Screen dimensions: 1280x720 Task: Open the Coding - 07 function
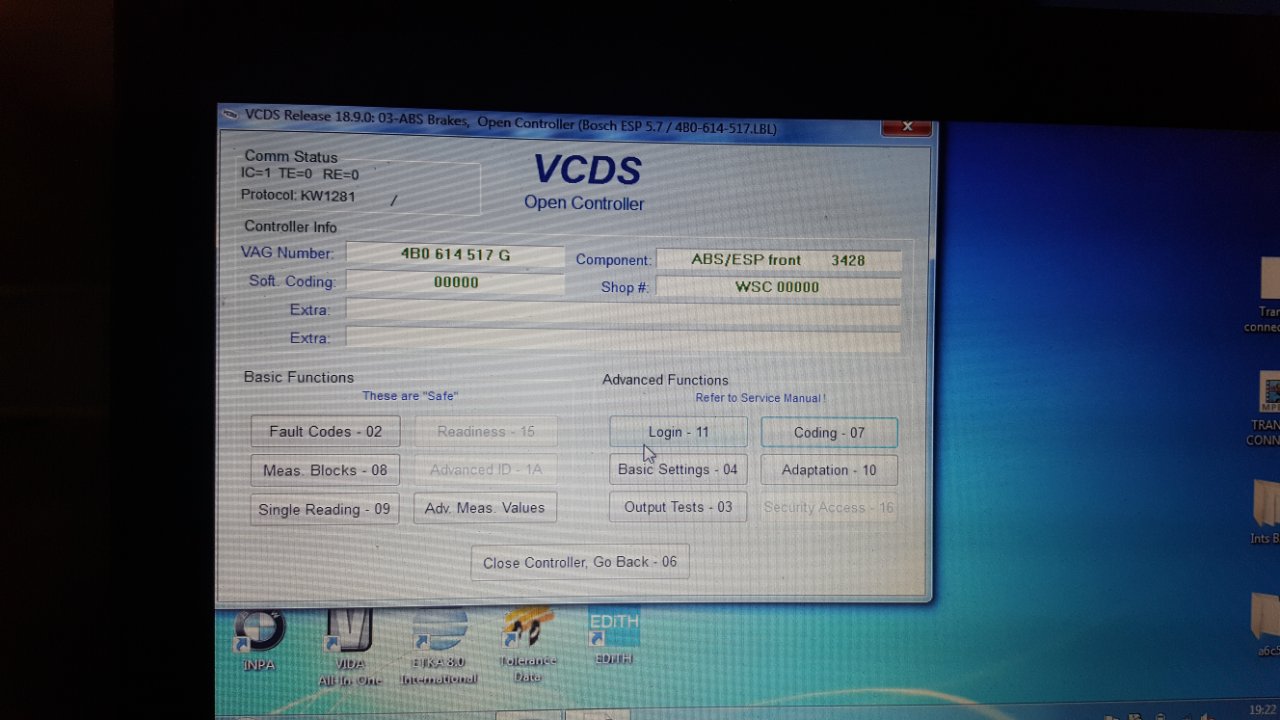pos(829,432)
